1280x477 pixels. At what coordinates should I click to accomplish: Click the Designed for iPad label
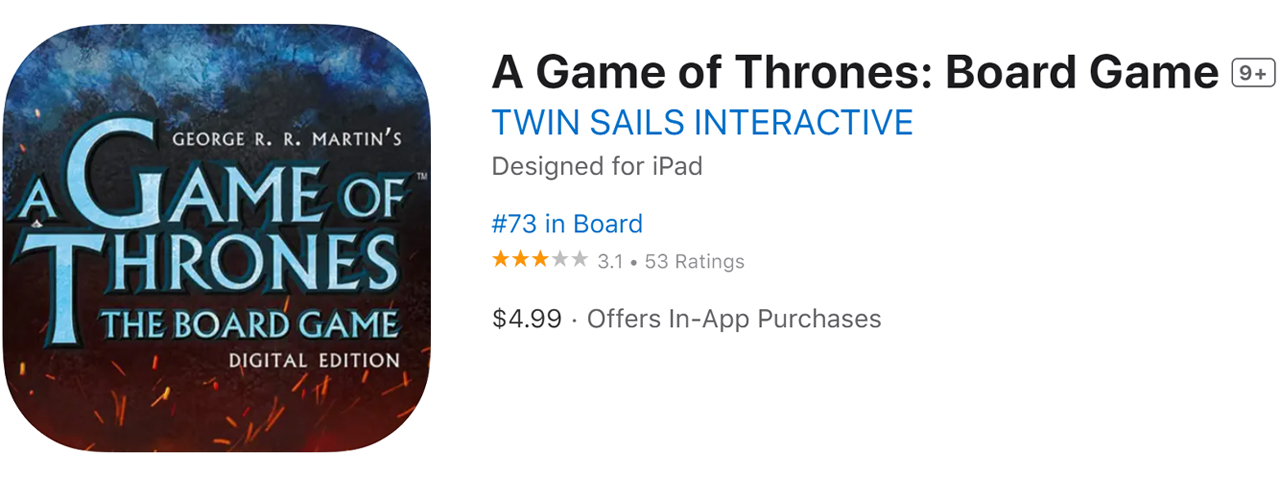click(597, 166)
